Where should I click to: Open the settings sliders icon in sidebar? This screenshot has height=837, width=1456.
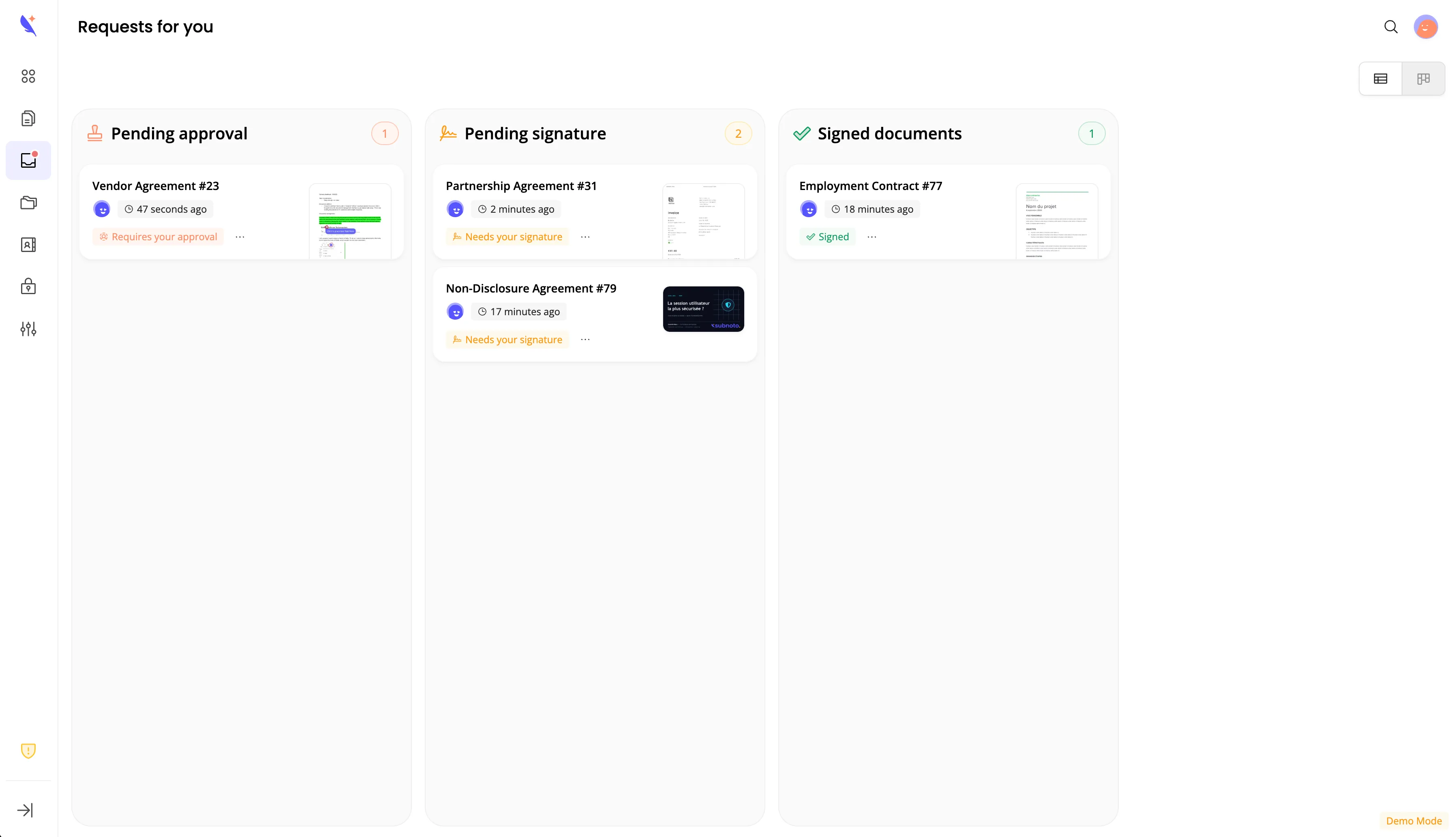pyautogui.click(x=28, y=329)
